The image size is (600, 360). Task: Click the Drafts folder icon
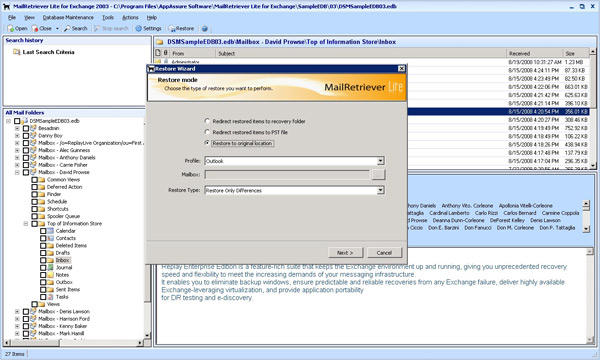(x=51, y=253)
